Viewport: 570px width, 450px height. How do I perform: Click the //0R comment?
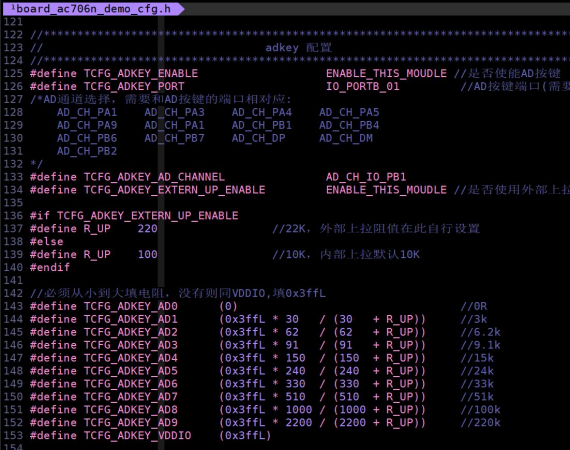(474, 306)
